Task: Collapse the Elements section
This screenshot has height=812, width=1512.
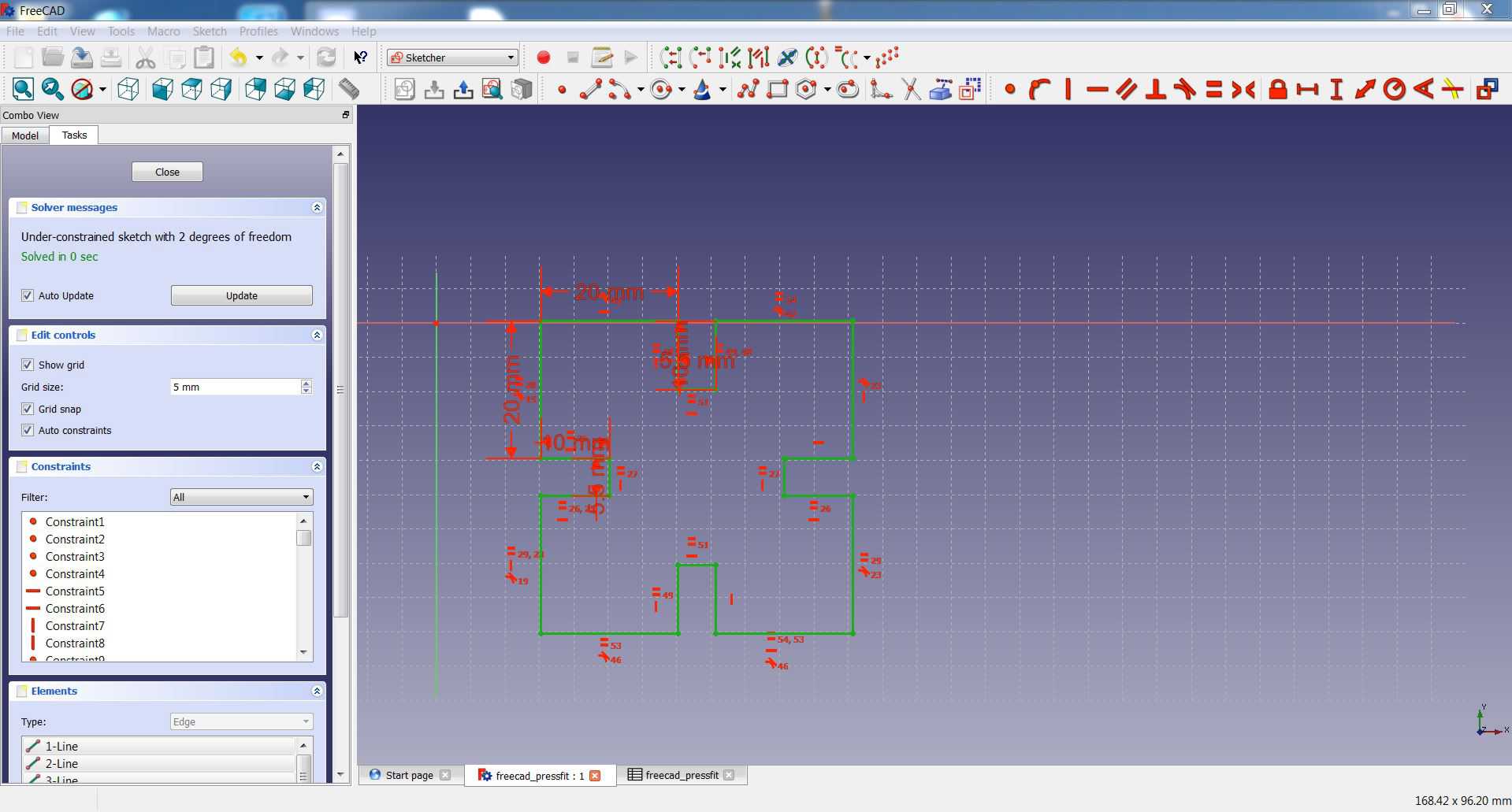Action: (317, 691)
